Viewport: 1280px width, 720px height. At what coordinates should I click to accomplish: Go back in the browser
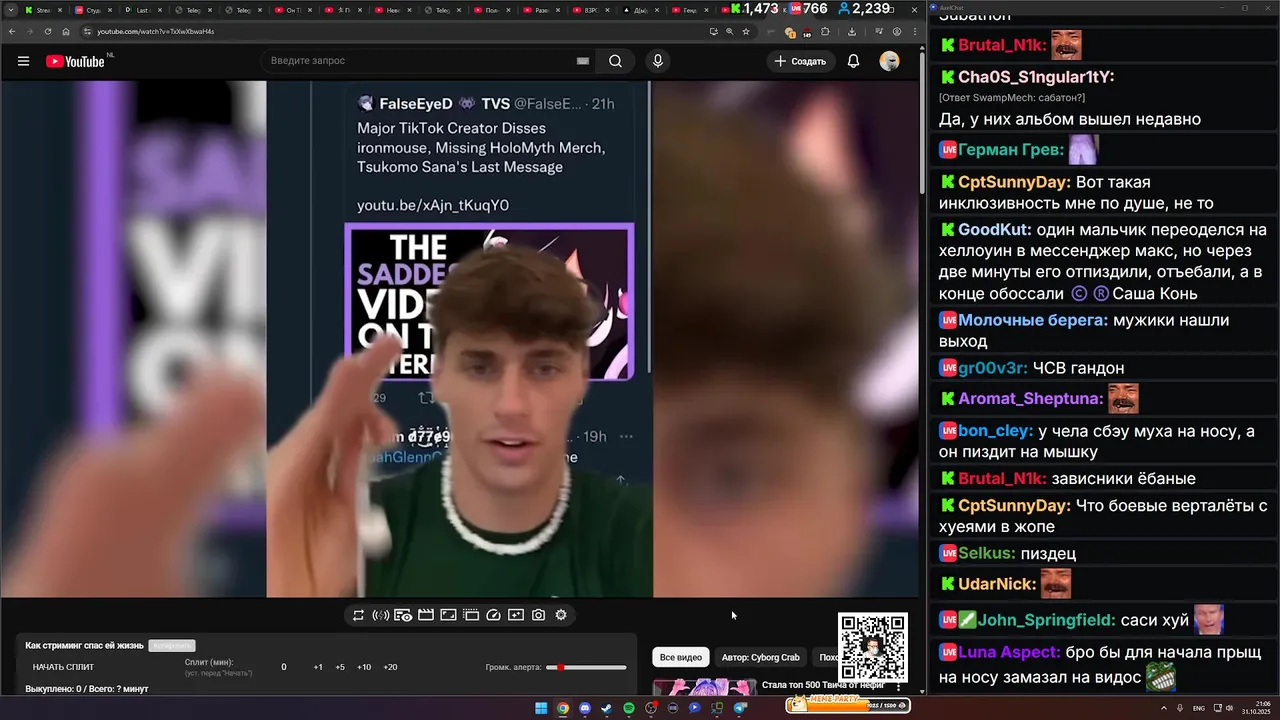tap(11, 31)
